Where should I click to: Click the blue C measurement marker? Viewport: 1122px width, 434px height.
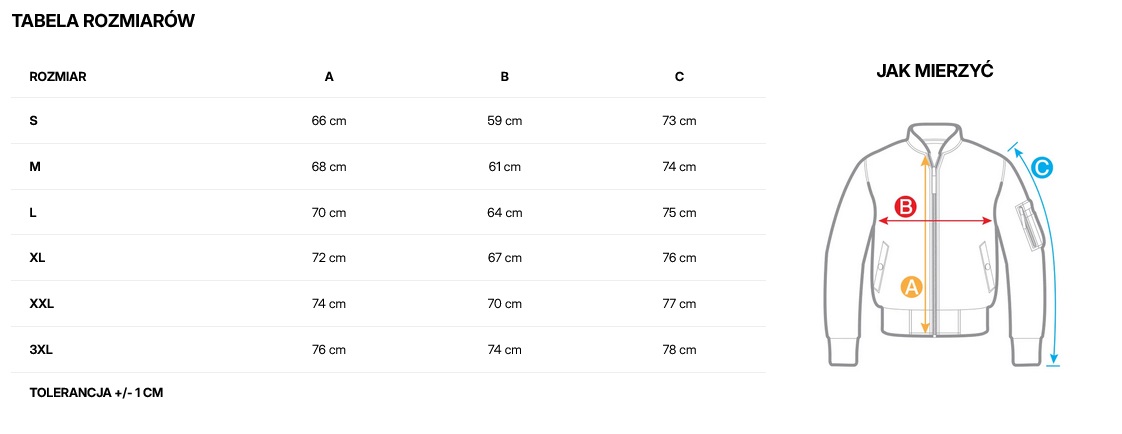point(1041,168)
